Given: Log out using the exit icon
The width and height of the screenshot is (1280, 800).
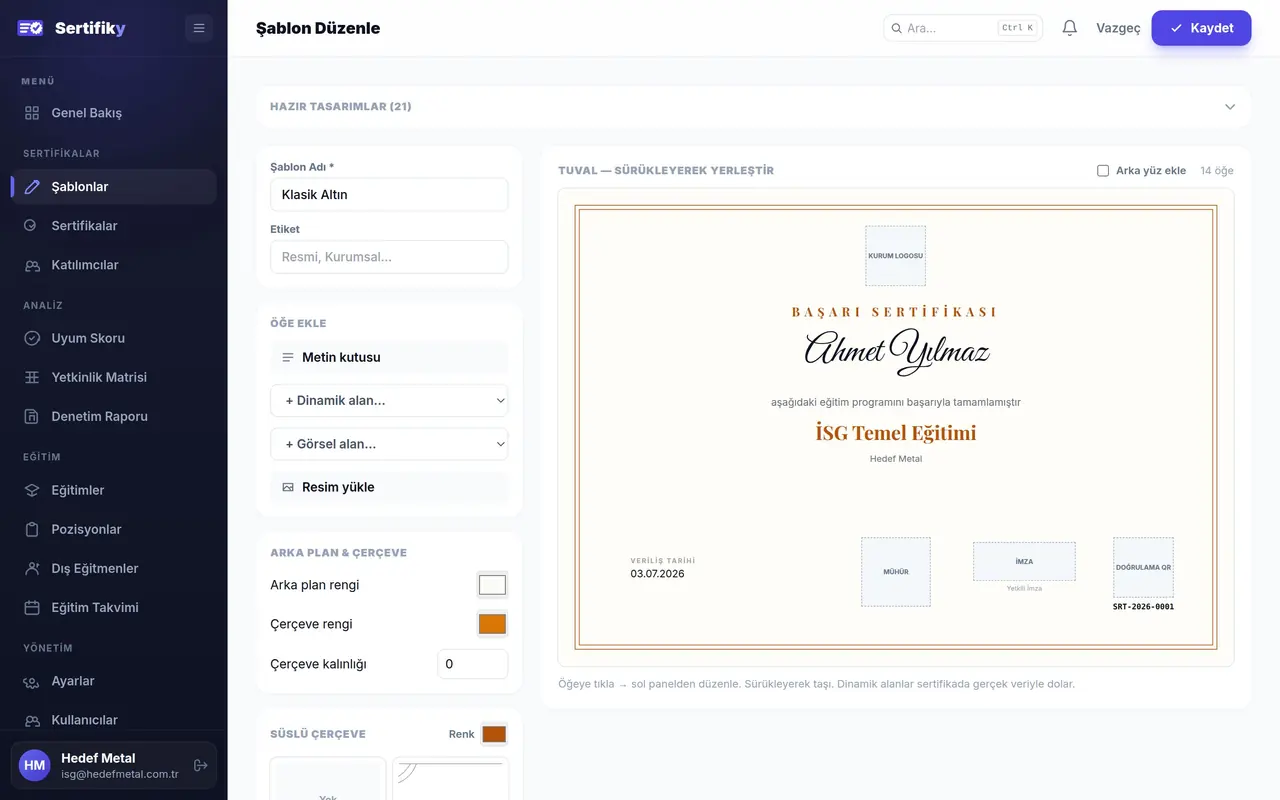Looking at the screenshot, I should pyautogui.click(x=201, y=765).
